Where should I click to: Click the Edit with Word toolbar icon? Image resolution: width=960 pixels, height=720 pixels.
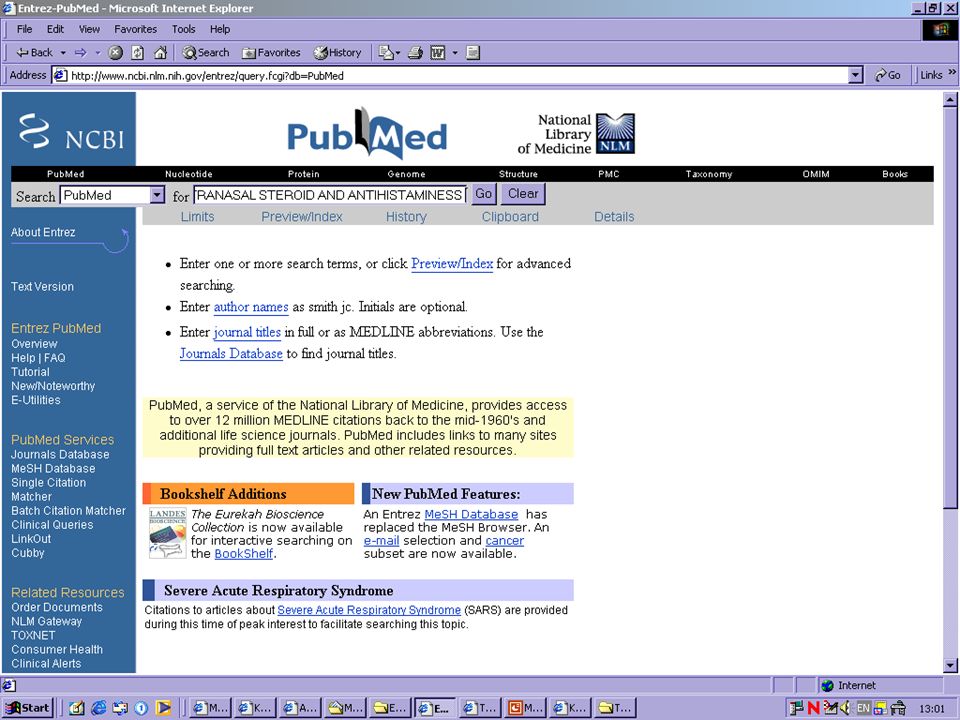tap(438, 53)
